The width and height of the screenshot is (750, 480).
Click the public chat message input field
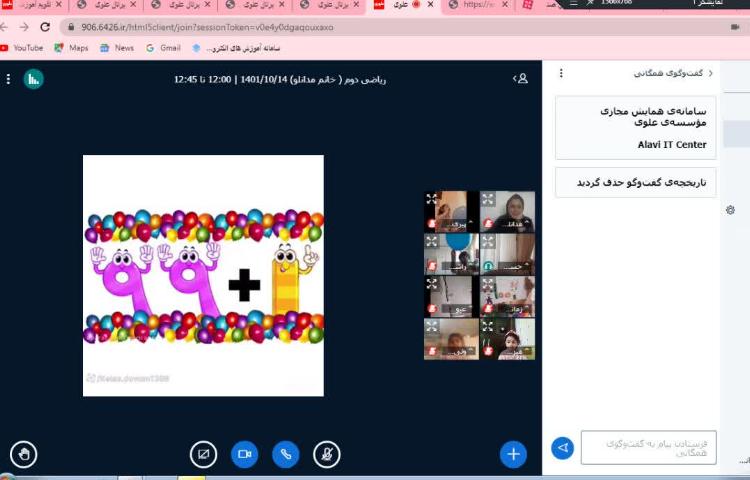648,448
